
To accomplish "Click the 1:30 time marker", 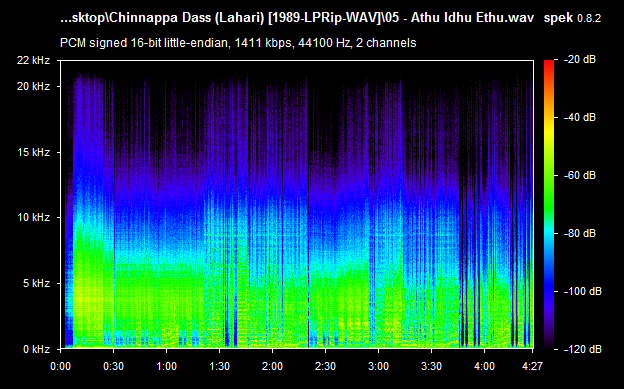I will [x=219, y=366].
